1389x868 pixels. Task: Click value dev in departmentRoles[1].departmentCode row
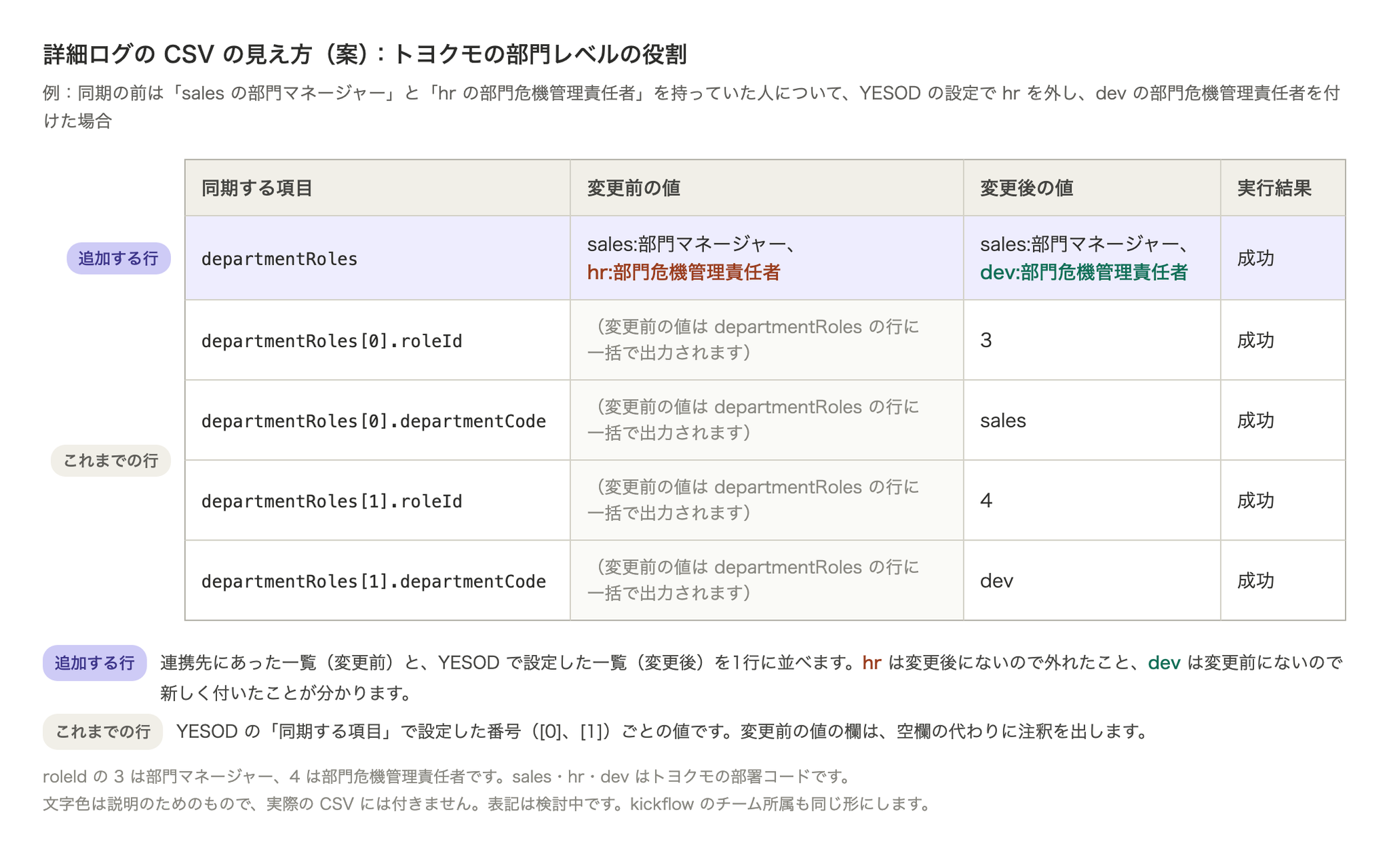(997, 580)
